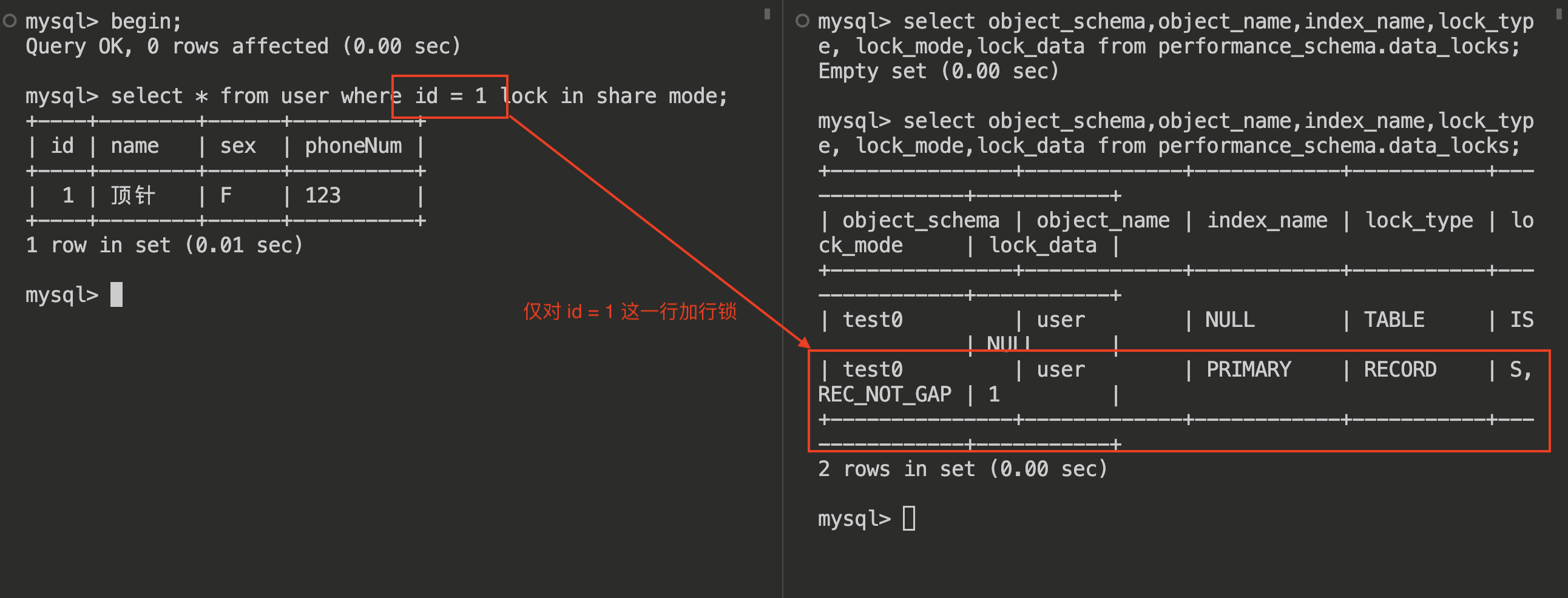The image size is (1568, 598).
Task: Click the left pane's top scrollbar marker
Action: pyautogui.click(x=767, y=13)
